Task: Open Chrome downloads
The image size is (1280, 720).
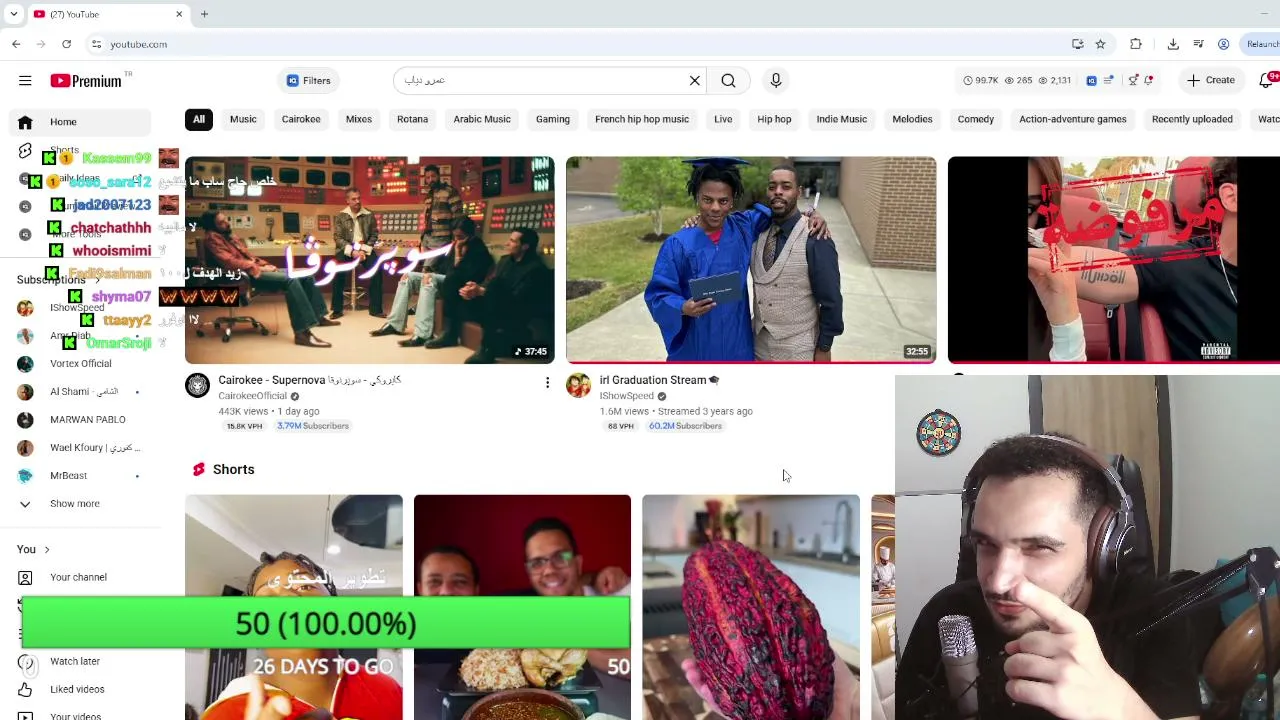Action: (1173, 44)
